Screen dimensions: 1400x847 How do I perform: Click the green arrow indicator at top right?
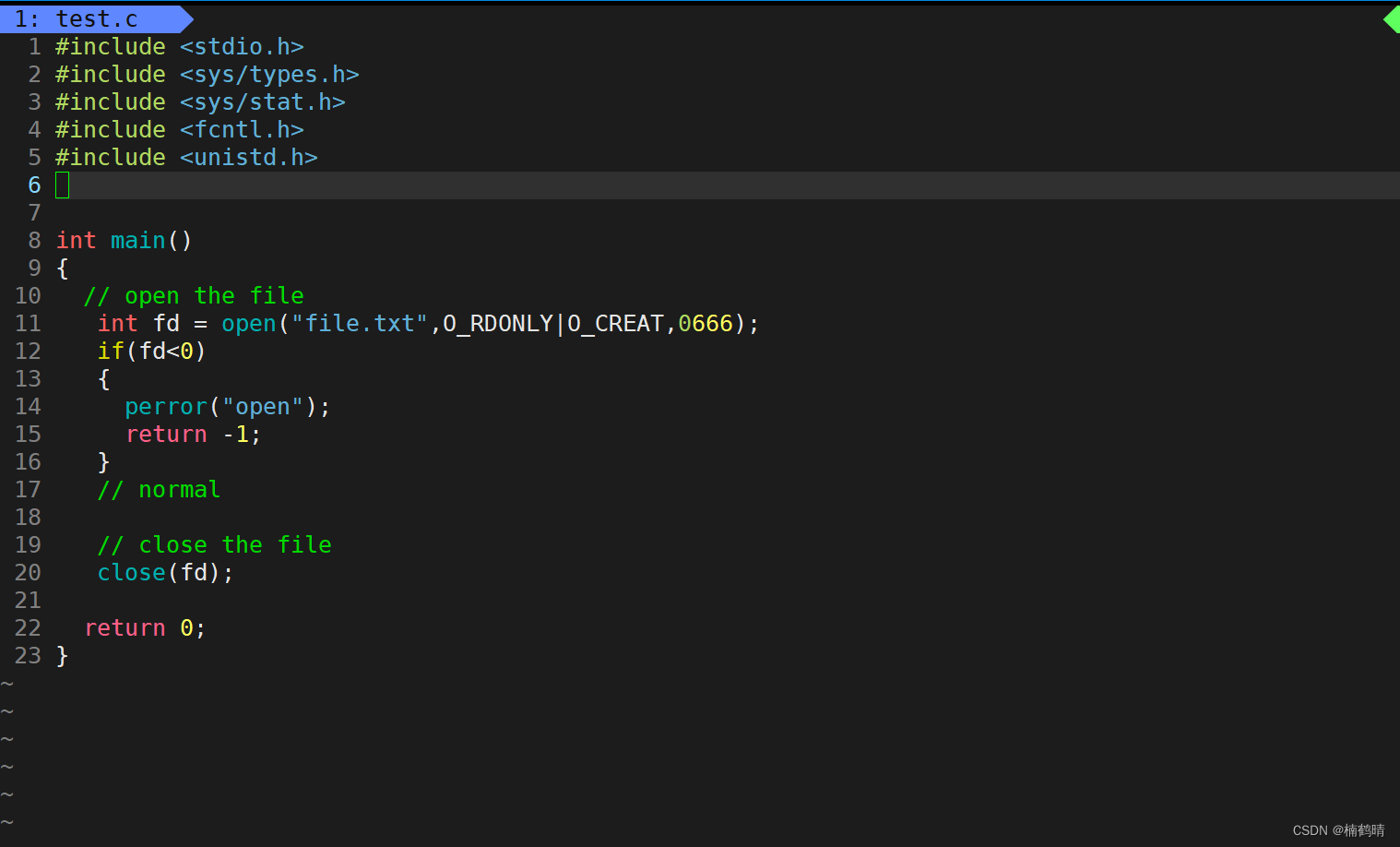[1392, 18]
